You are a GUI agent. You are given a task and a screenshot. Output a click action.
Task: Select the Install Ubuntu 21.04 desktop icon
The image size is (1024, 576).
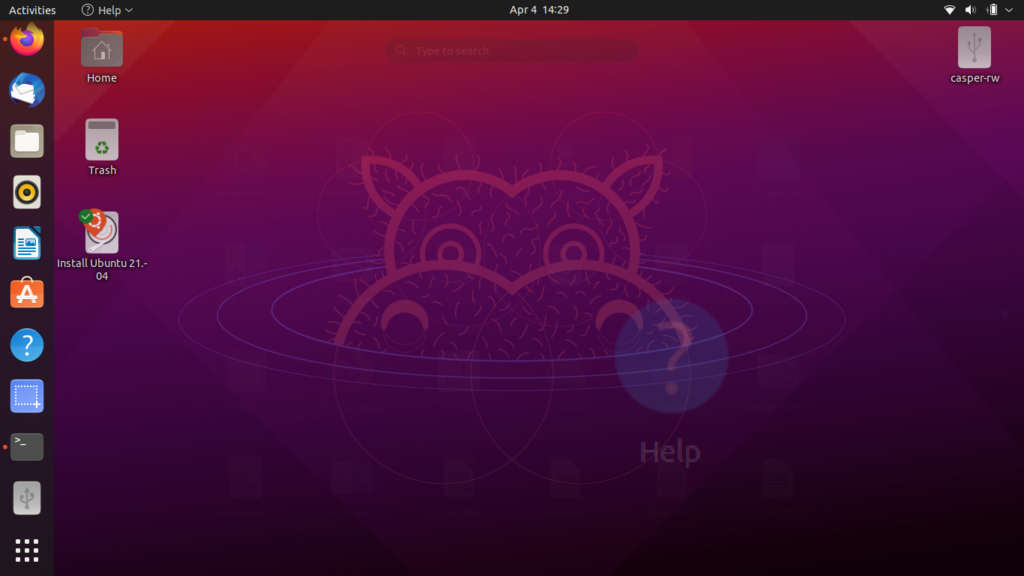[102, 246]
